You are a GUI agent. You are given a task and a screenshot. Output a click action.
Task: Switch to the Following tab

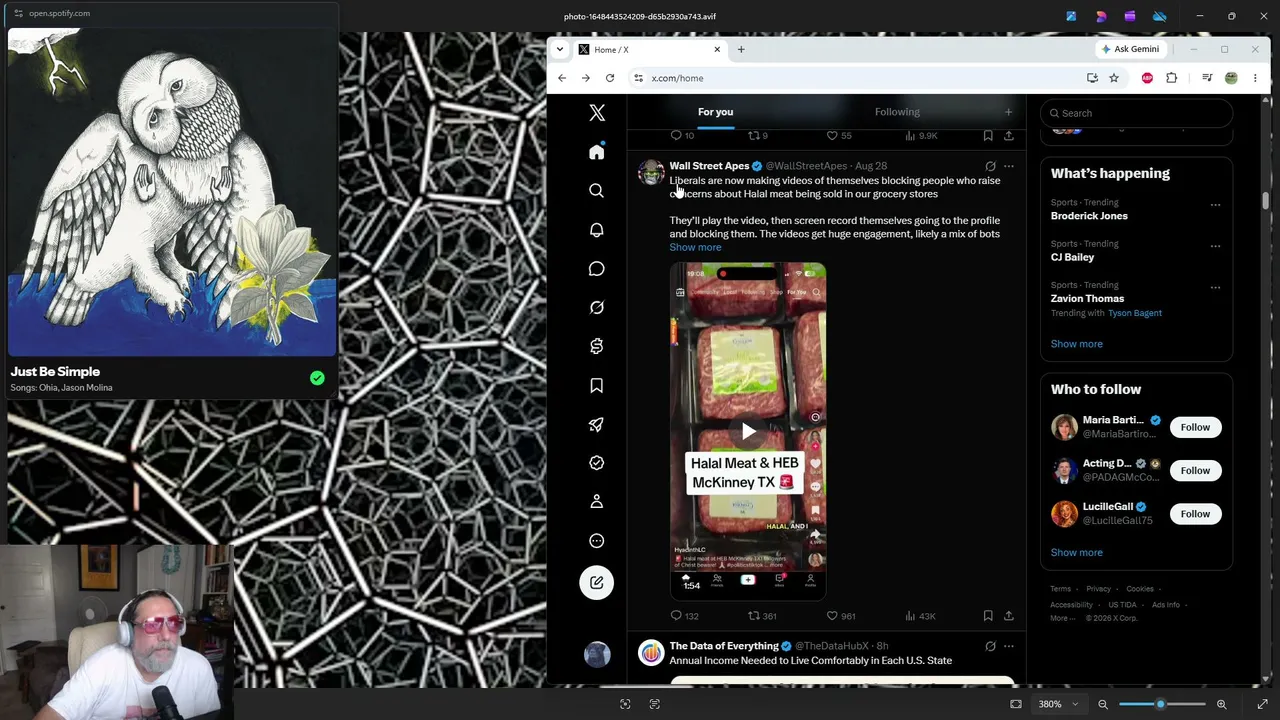(897, 112)
